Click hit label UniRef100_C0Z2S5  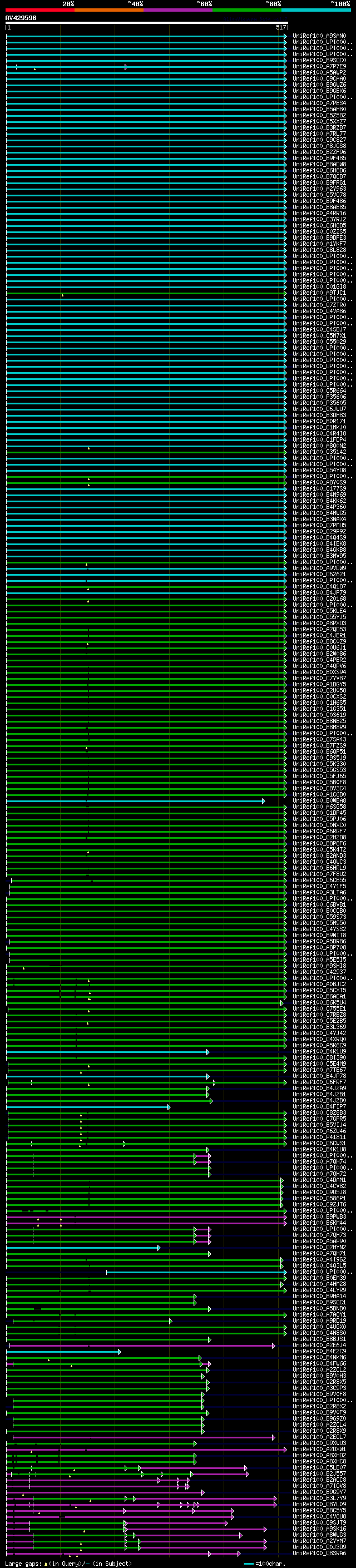click(x=319, y=232)
